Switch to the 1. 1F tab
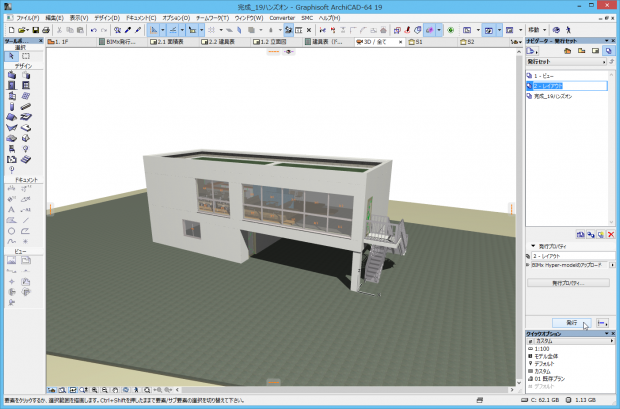 coord(71,42)
